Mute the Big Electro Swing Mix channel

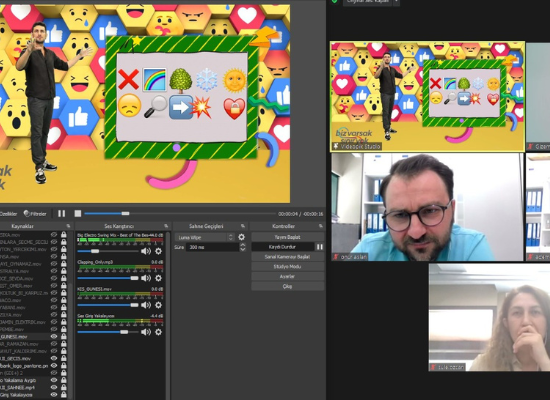coord(146,251)
